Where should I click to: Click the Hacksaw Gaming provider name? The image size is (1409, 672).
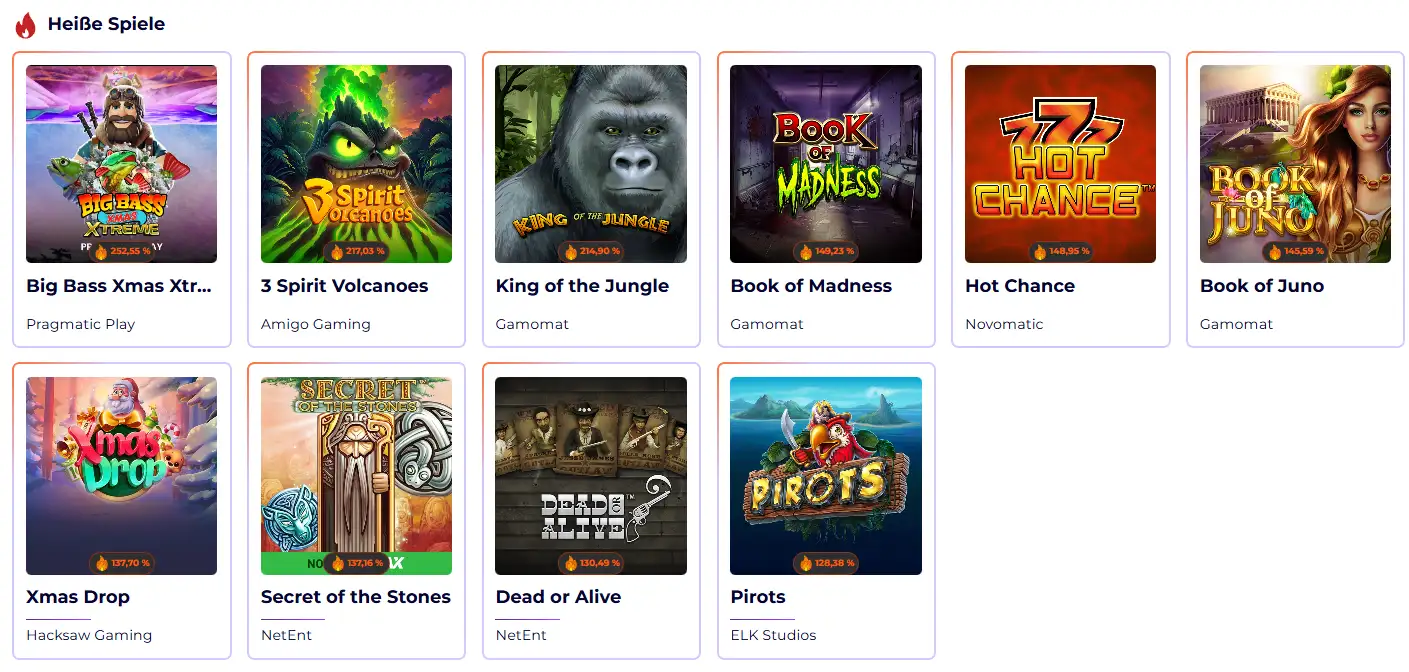tap(89, 635)
